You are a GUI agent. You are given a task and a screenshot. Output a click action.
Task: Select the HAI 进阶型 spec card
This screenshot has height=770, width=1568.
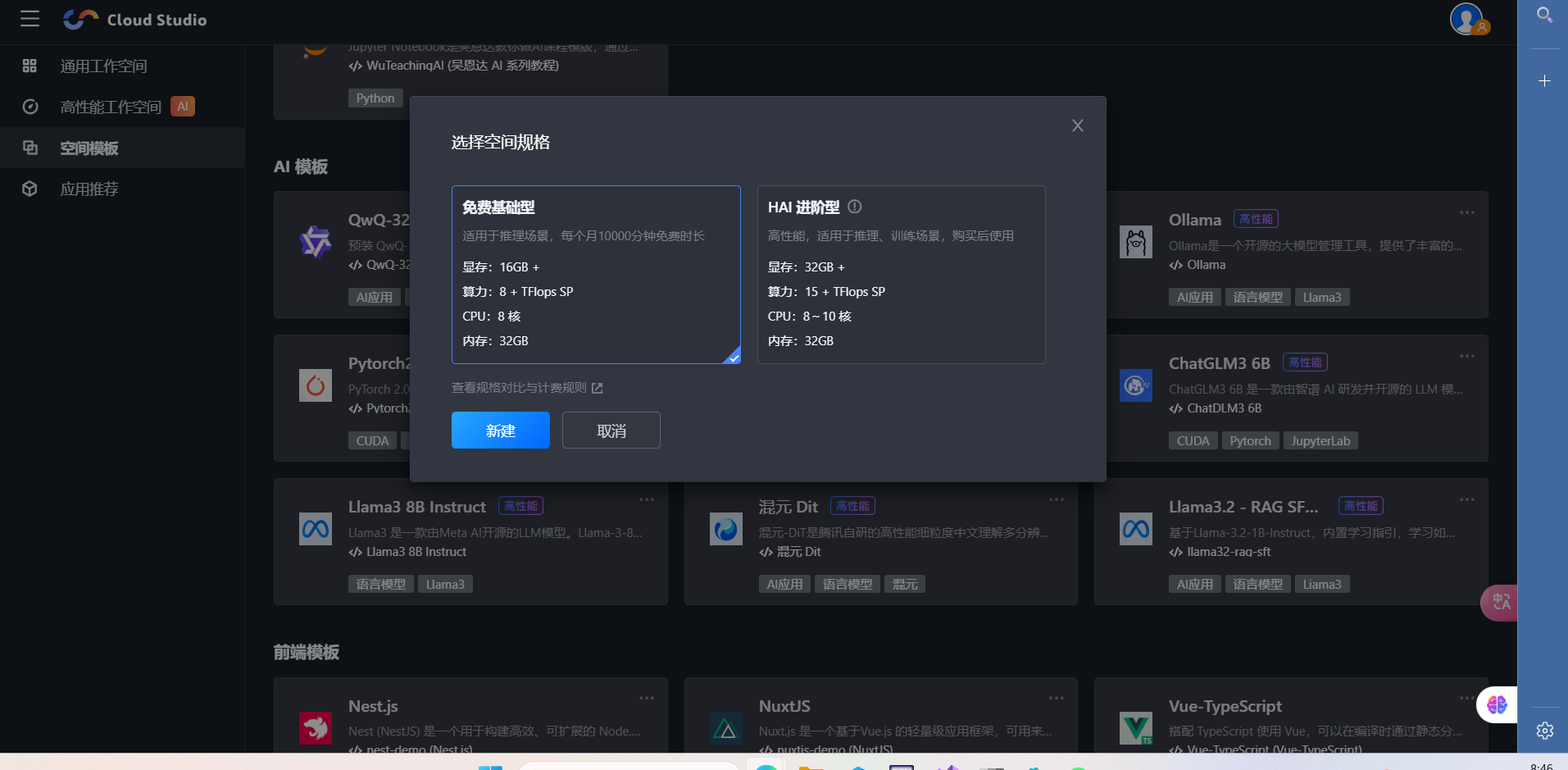901,275
